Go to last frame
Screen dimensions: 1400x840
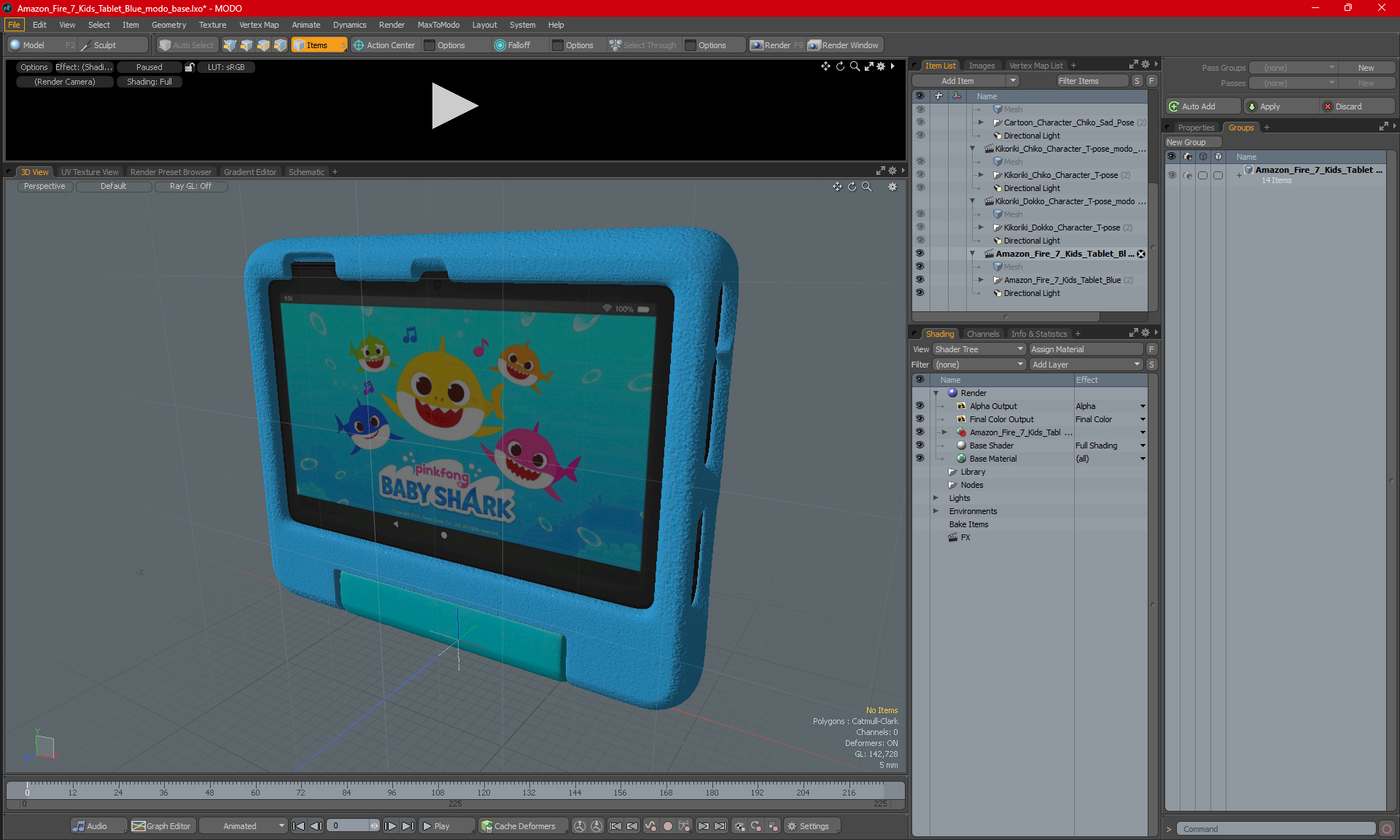(x=408, y=826)
